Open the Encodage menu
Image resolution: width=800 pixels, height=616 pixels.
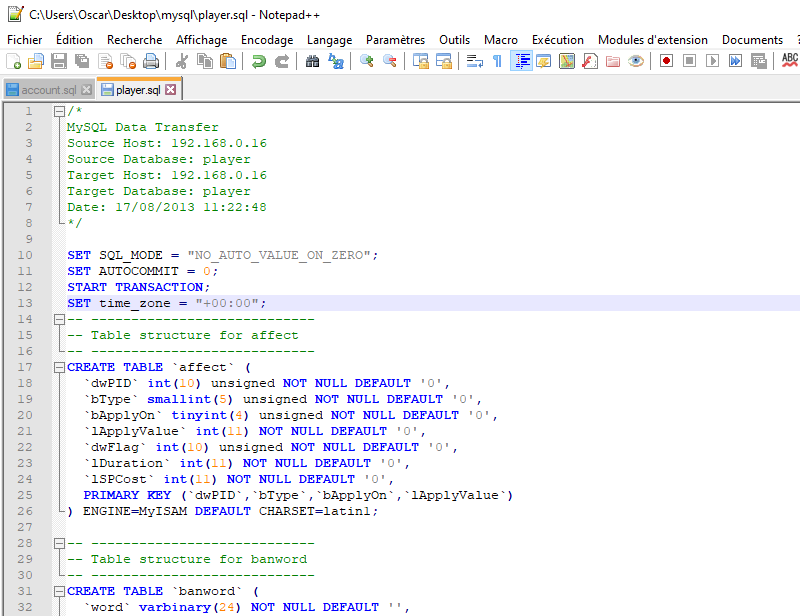pyautogui.click(x=267, y=40)
